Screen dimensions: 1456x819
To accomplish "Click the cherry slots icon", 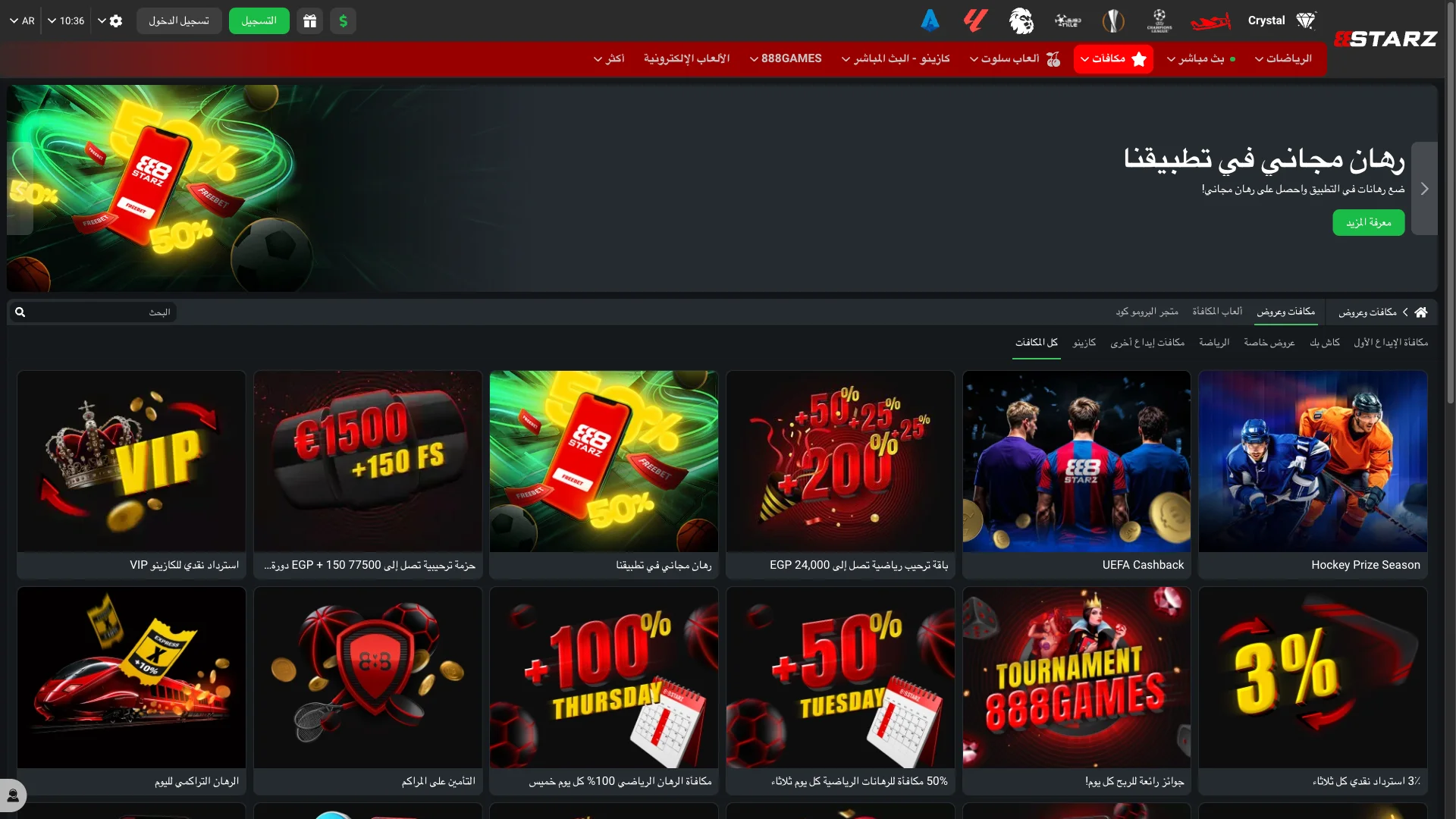I will pos(1053,59).
